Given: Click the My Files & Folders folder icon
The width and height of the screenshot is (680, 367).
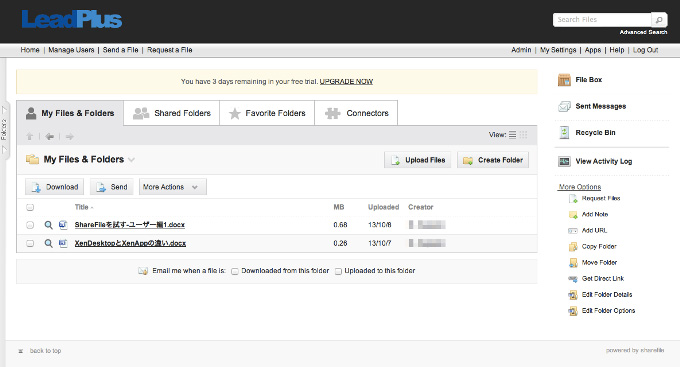Looking at the screenshot, I should click(x=33, y=159).
